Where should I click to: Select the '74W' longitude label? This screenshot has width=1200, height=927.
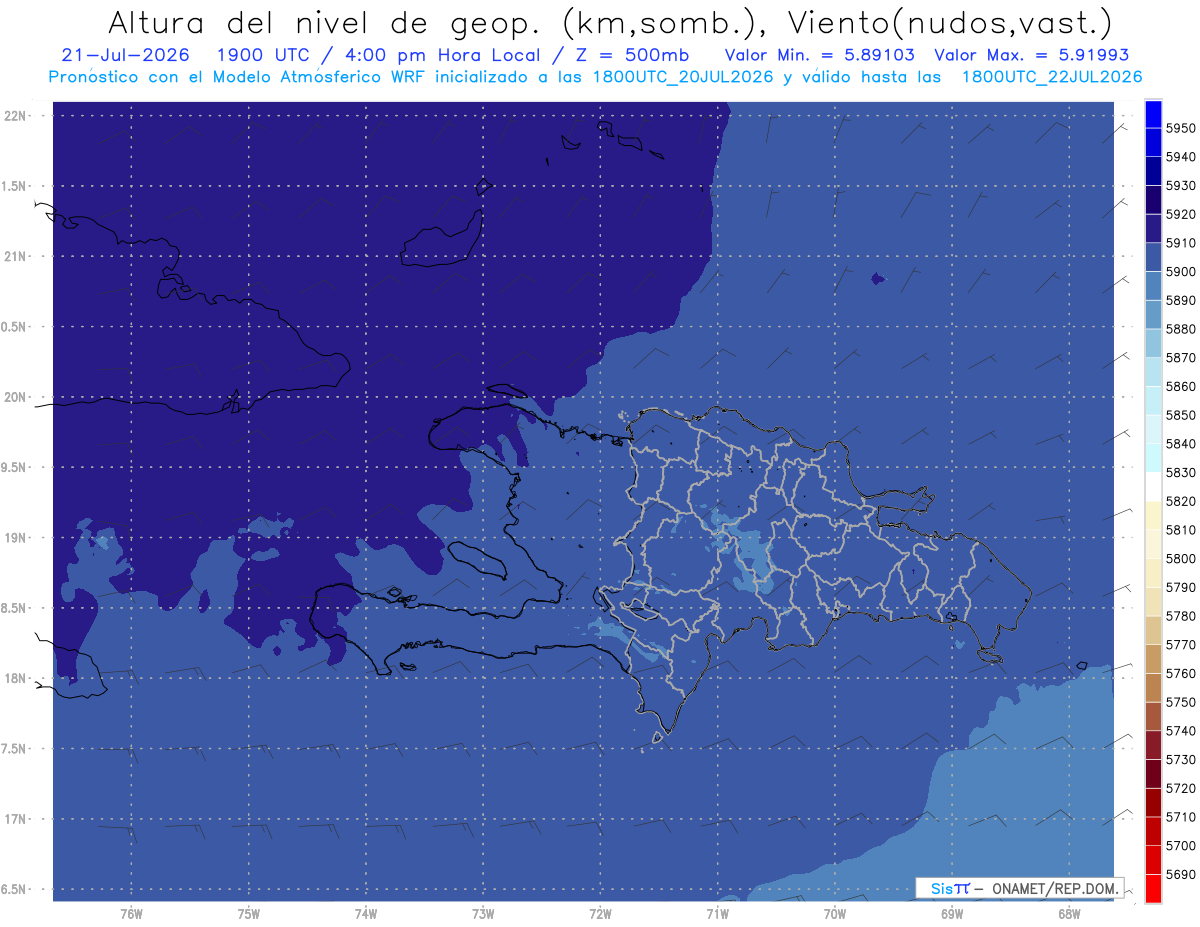[366, 915]
